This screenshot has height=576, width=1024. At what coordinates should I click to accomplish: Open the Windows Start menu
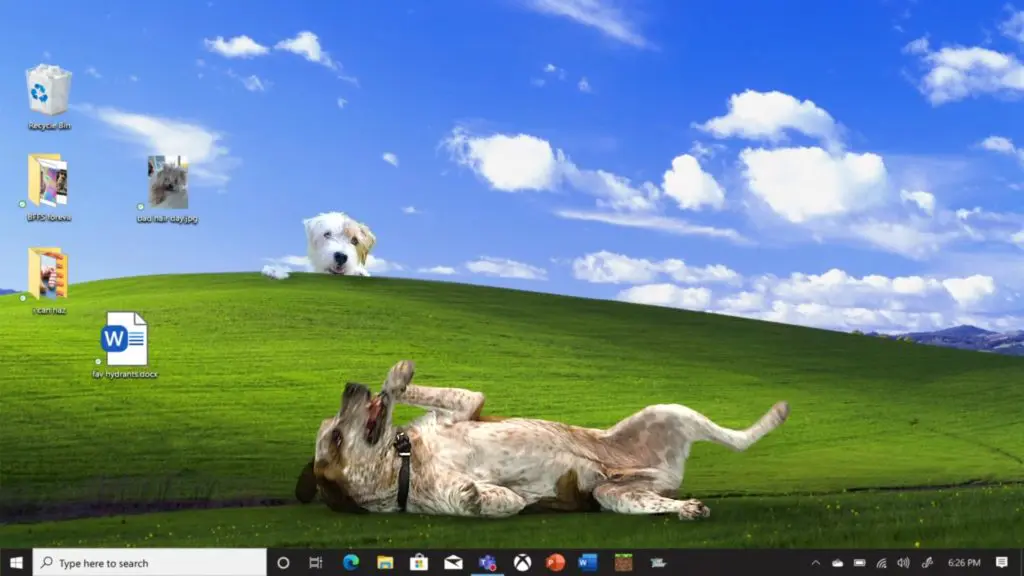(x=16, y=562)
